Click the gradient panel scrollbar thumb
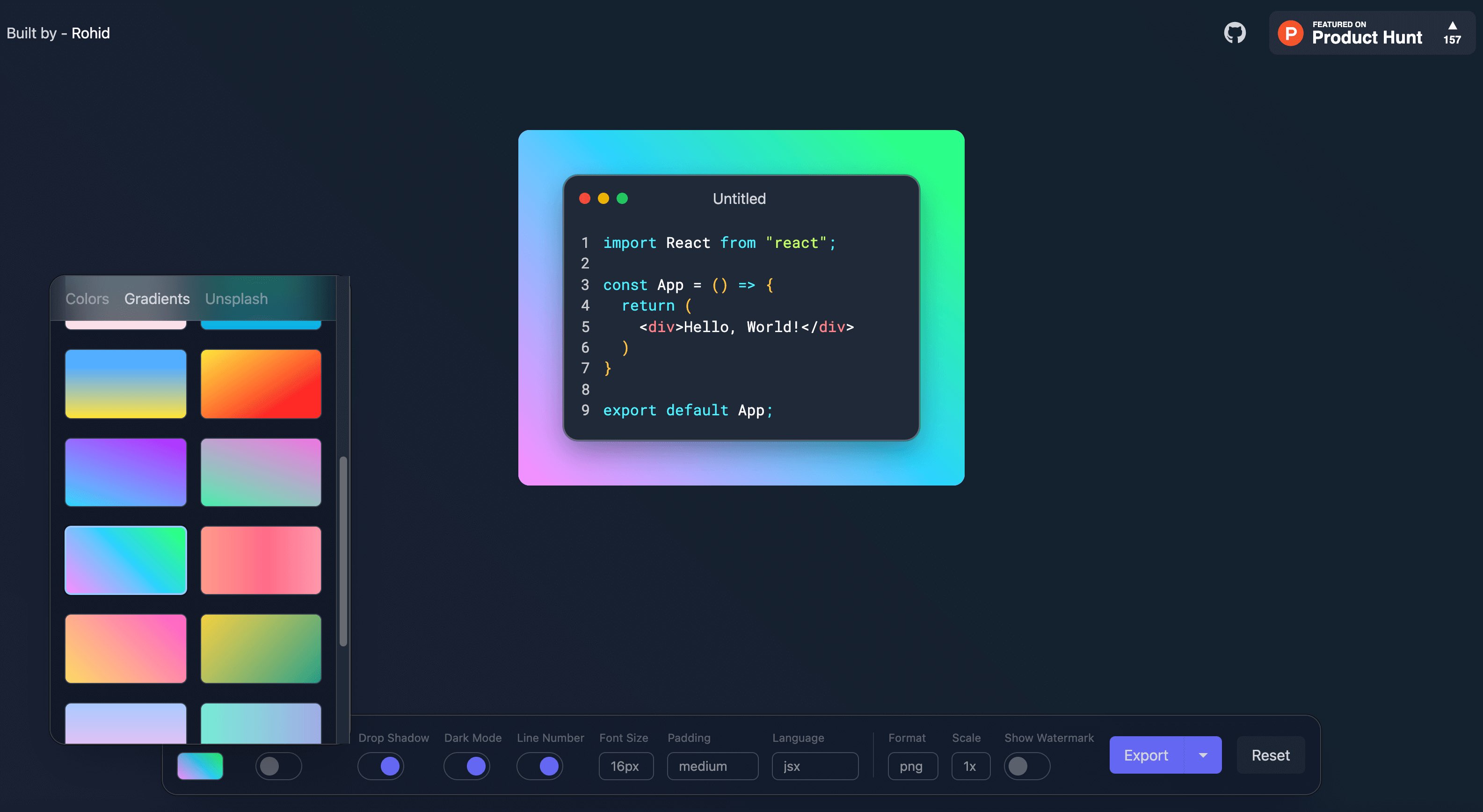The image size is (1483, 812). click(343, 551)
